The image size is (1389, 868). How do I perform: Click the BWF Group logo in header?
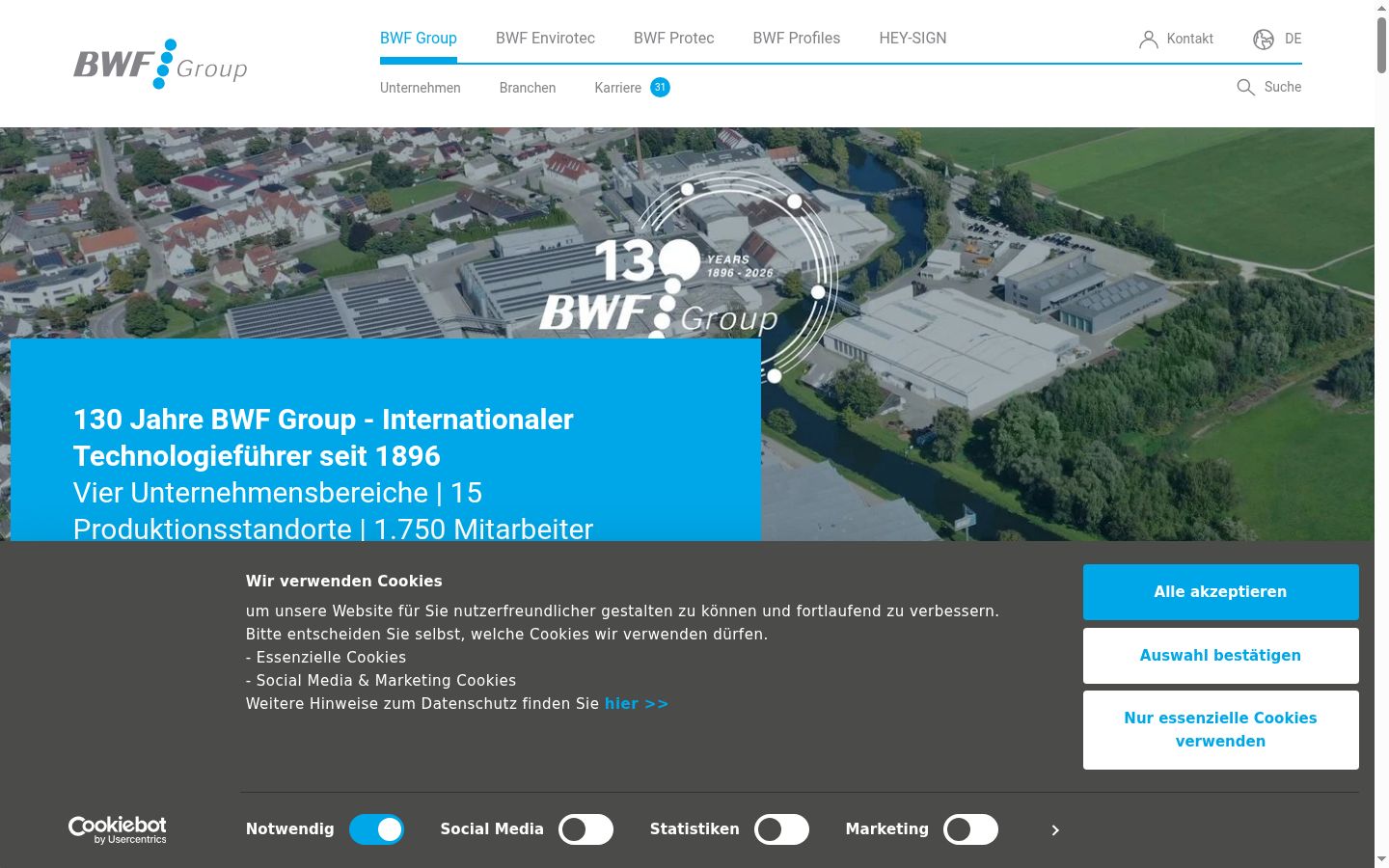point(160,64)
